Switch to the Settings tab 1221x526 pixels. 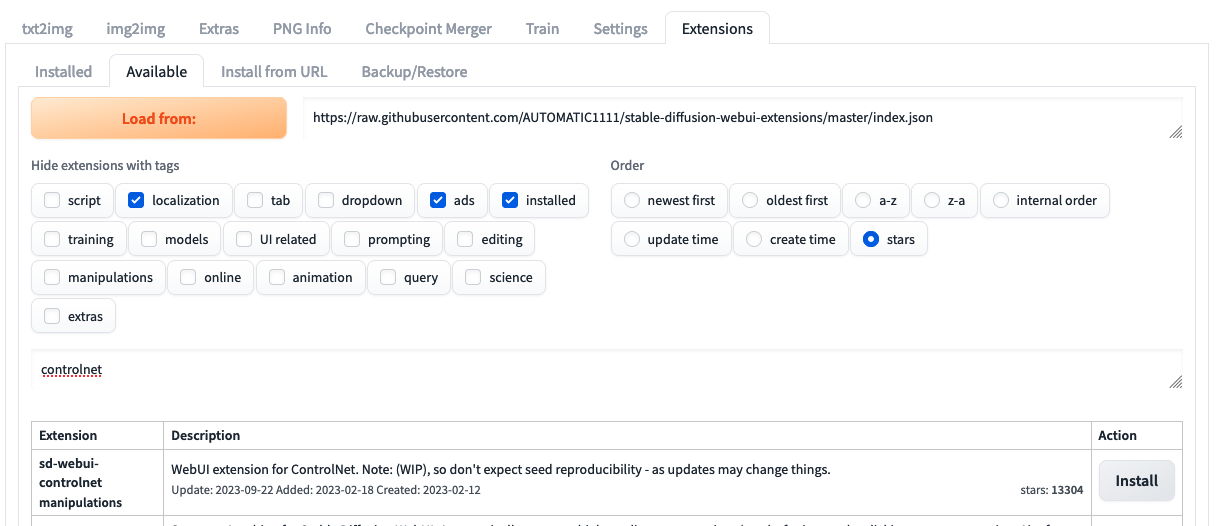pos(620,28)
